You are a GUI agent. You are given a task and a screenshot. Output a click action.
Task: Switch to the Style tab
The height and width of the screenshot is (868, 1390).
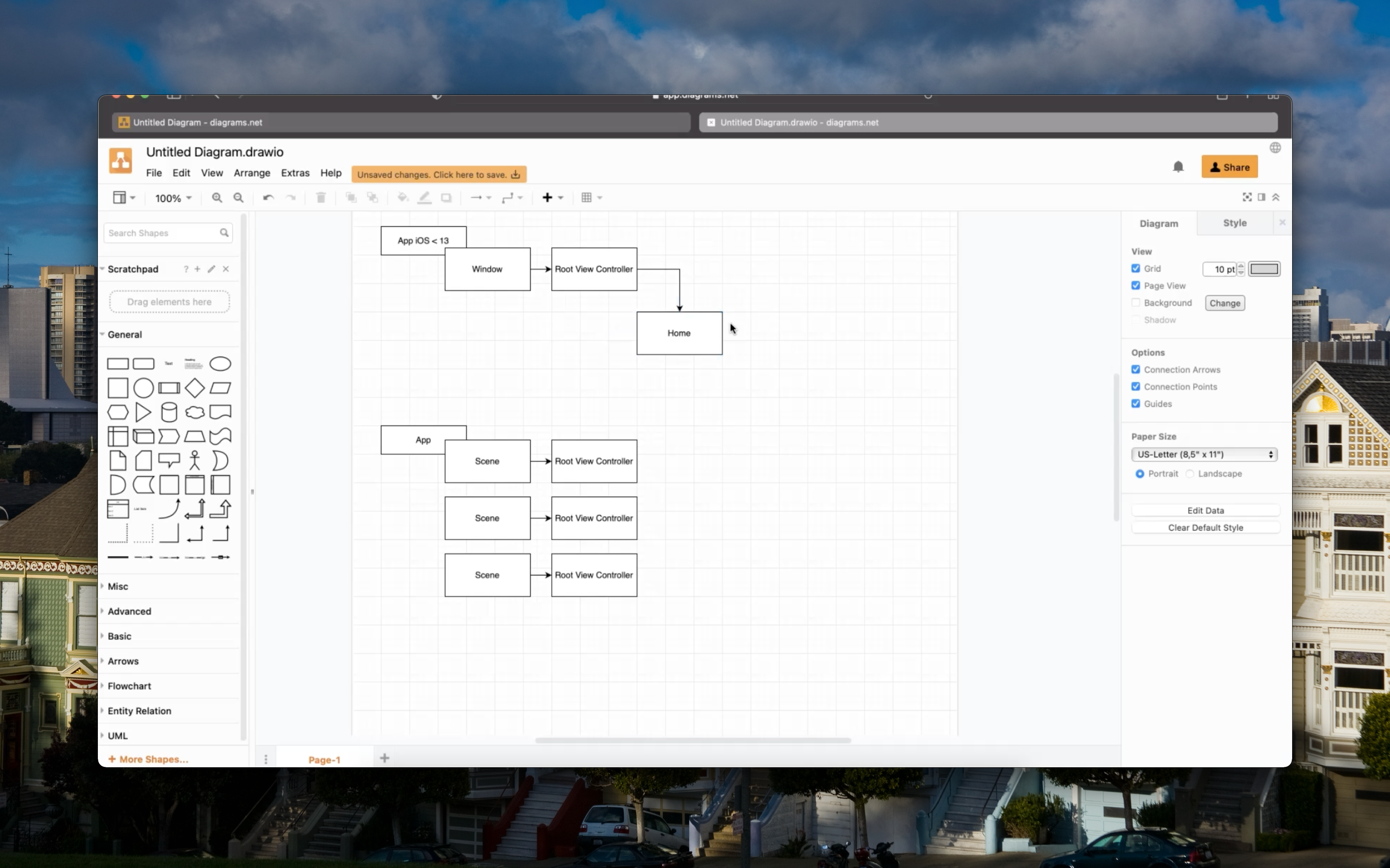point(1234,223)
